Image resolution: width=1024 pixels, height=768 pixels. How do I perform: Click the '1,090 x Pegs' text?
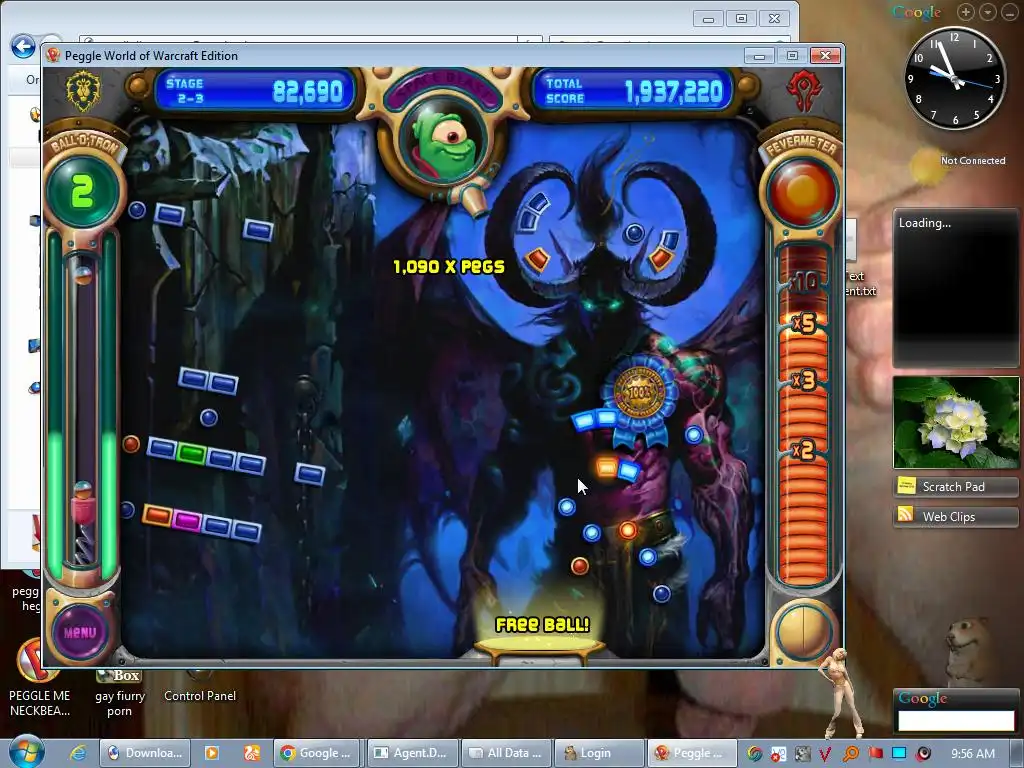pos(449,266)
